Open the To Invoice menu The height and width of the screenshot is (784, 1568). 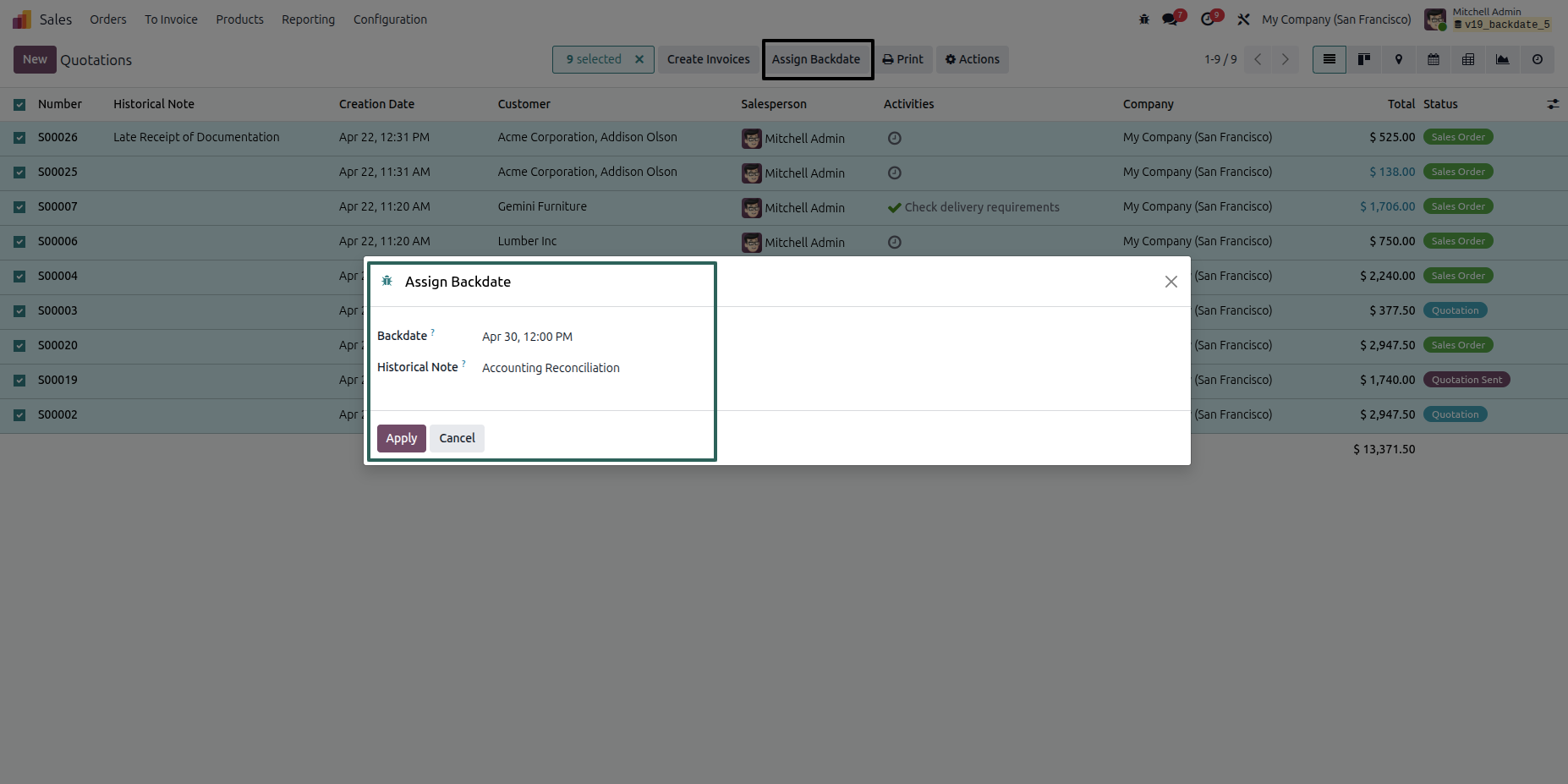[x=171, y=19]
